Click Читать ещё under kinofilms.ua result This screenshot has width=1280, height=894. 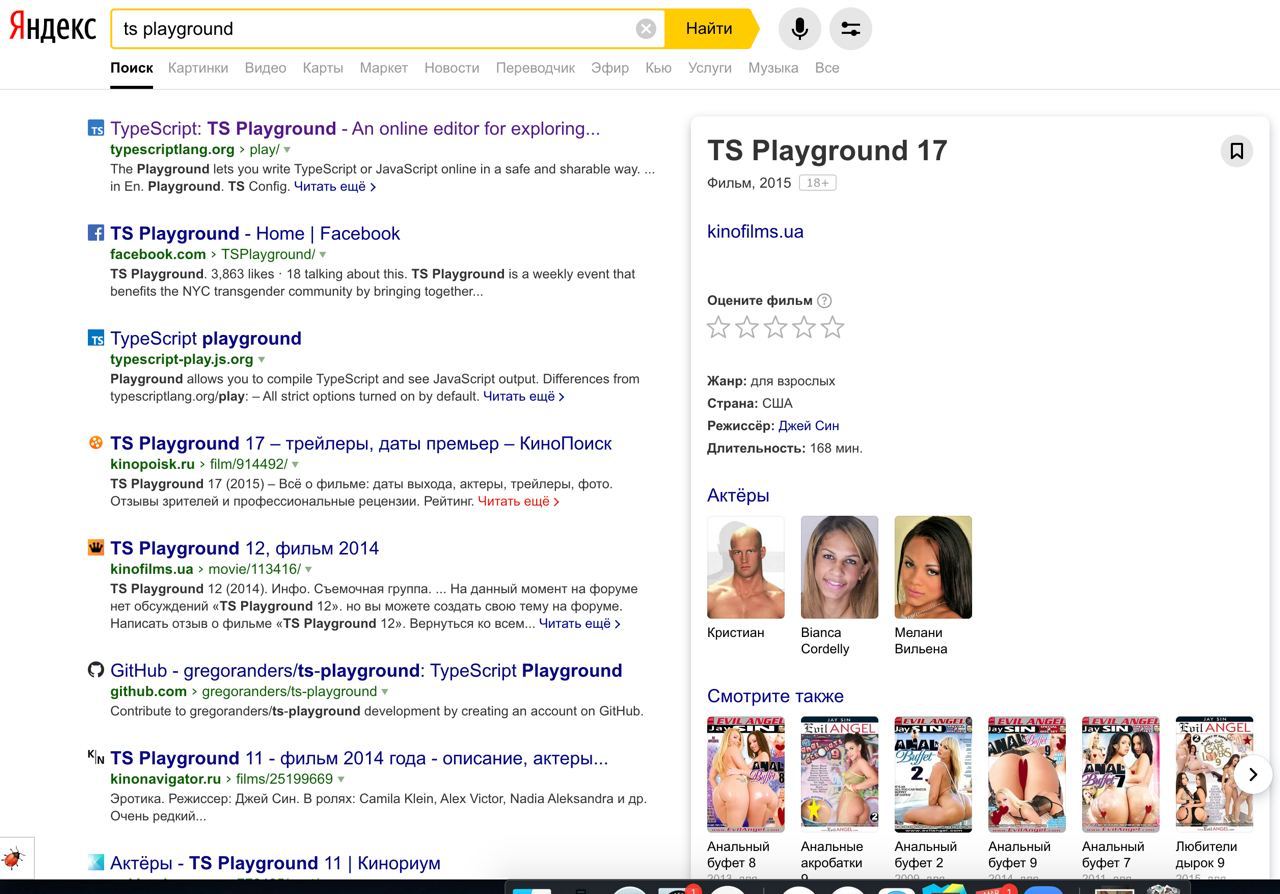click(x=579, y=623)
